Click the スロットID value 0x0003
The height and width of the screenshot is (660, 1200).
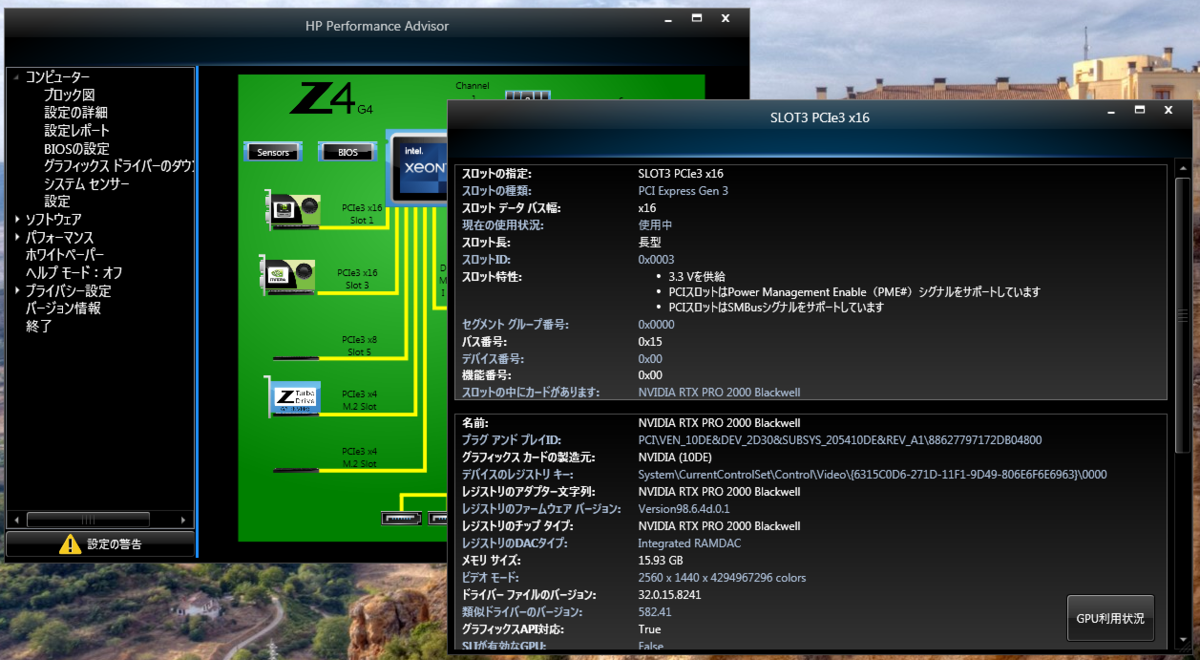pyautogui.click(x=656, y=259)
